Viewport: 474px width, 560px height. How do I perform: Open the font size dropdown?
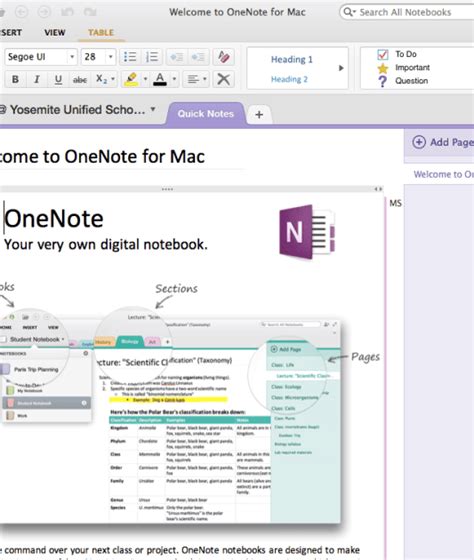111,57
